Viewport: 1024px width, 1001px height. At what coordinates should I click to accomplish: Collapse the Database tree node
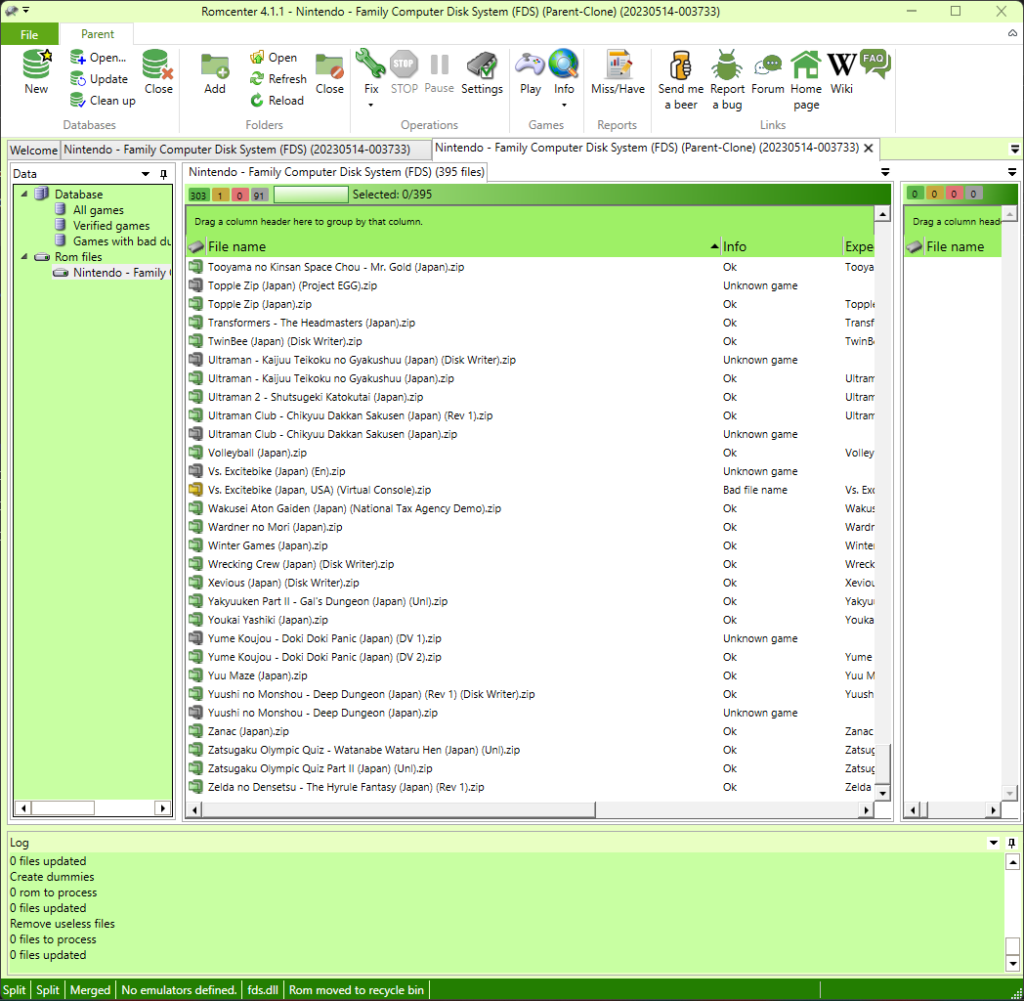click(24, 194)
